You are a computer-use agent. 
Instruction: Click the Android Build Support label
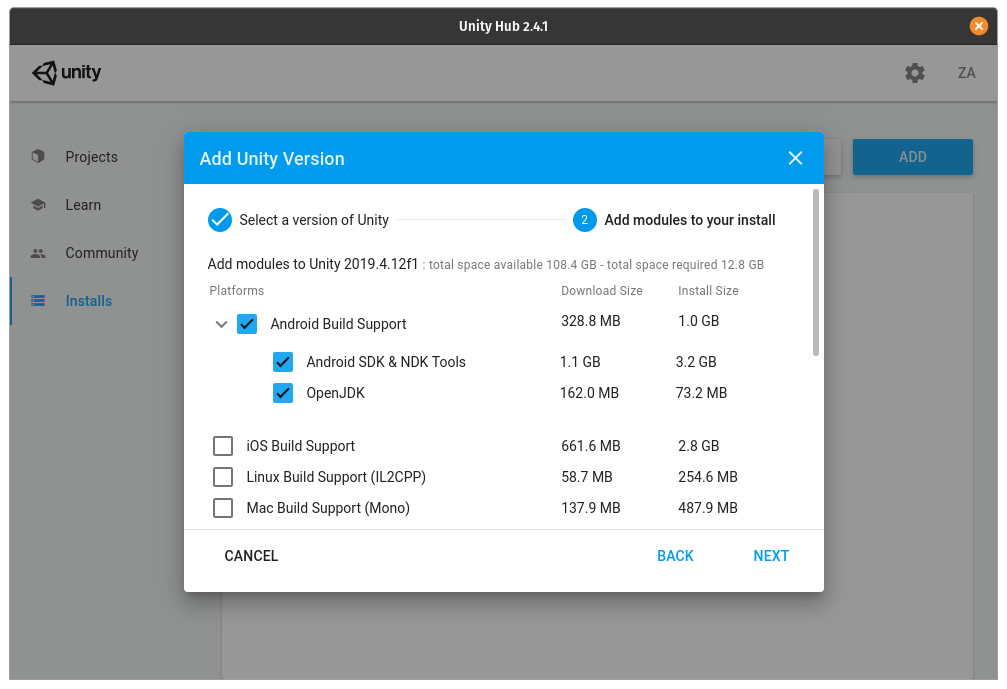pyautogui.click(x=338, y=324)
